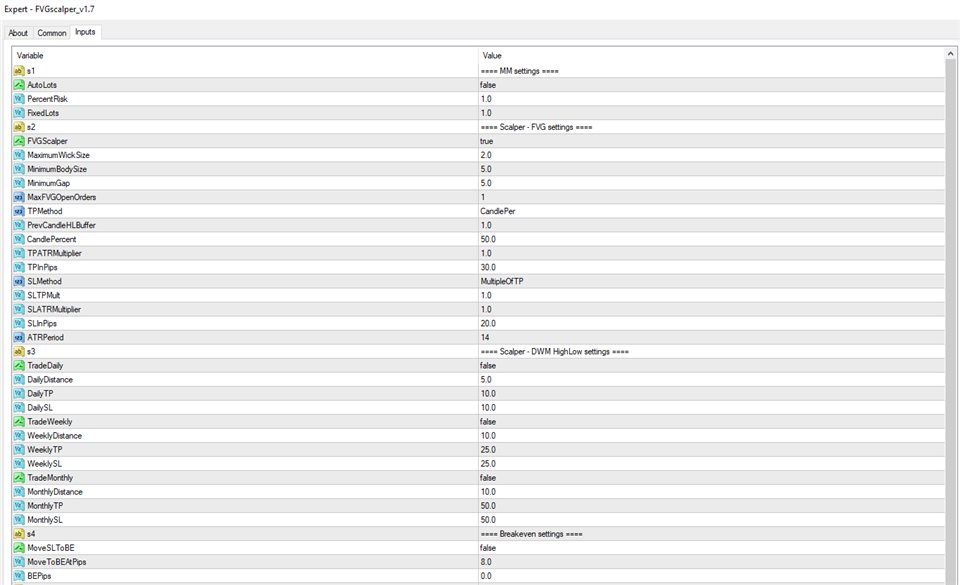Image resolution: width=960 pixels, height=585 pixels.
Task: Select the Scalper - DWM HighLow settings value
Action: click(555, 352)
